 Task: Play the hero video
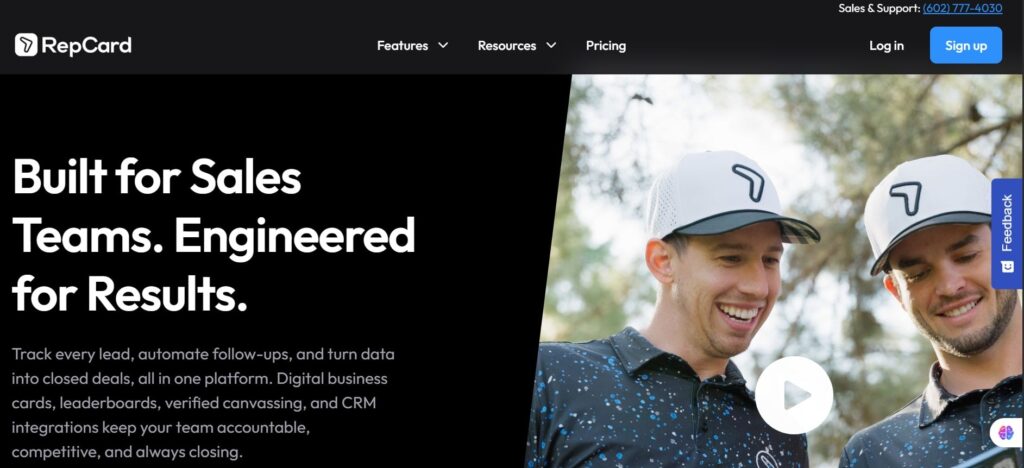793,395
